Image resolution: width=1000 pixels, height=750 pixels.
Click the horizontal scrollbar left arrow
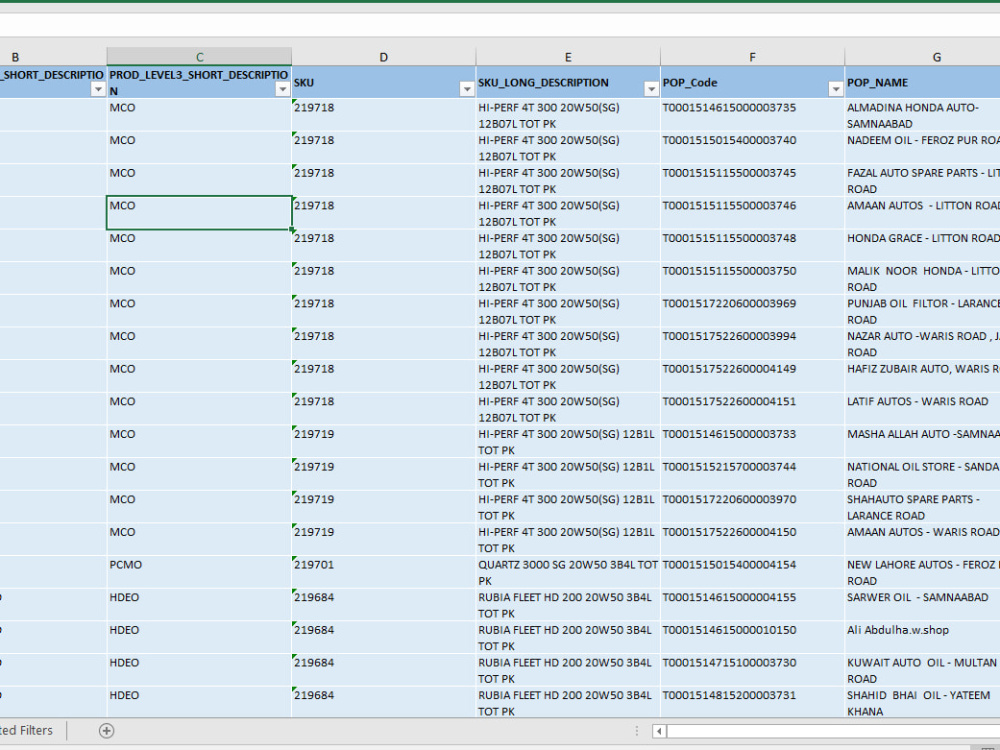tap(659, 731)
